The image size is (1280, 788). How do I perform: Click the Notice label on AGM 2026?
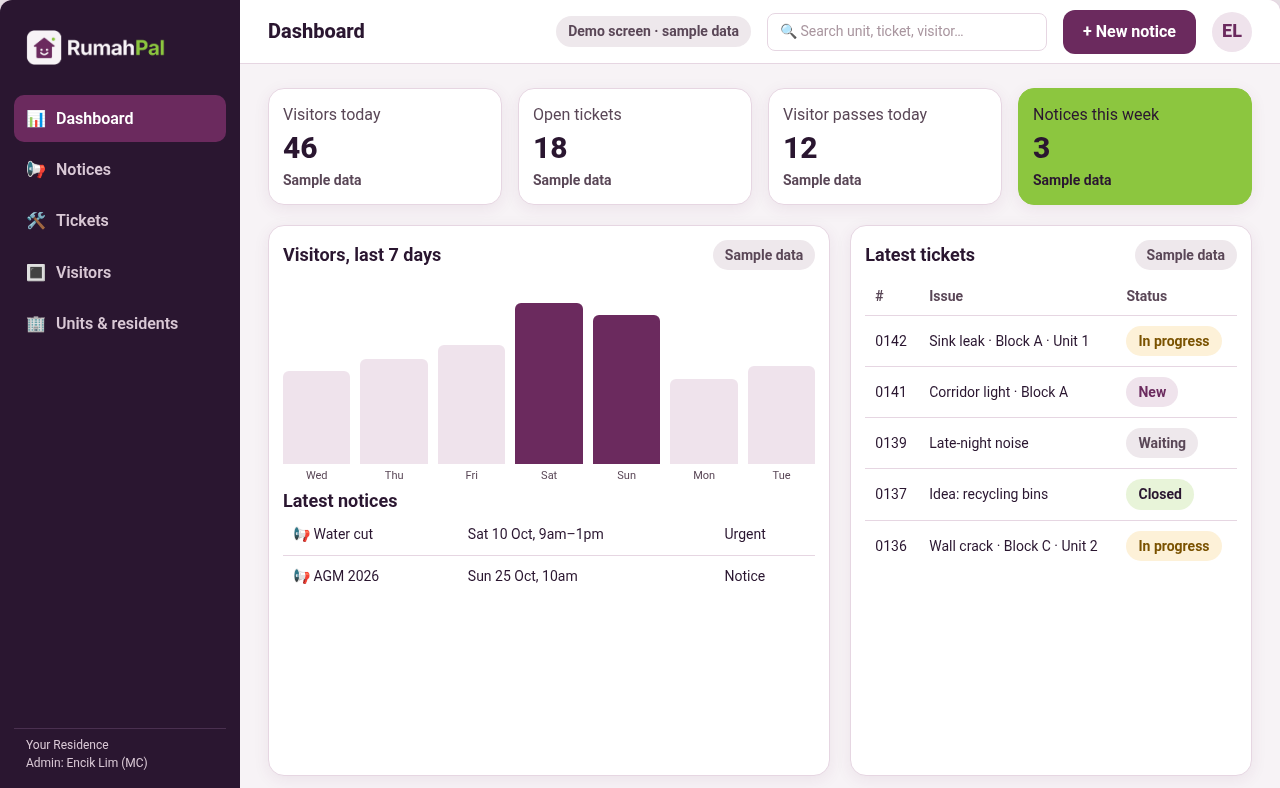pos(745,576)
